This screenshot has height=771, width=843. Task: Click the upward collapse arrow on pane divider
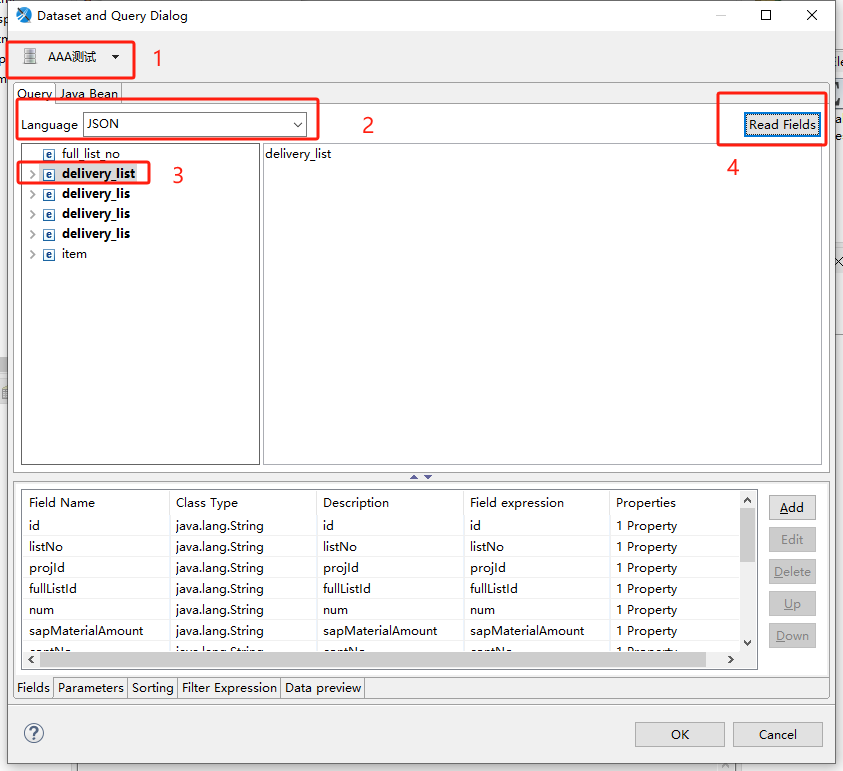click(414, 476)
